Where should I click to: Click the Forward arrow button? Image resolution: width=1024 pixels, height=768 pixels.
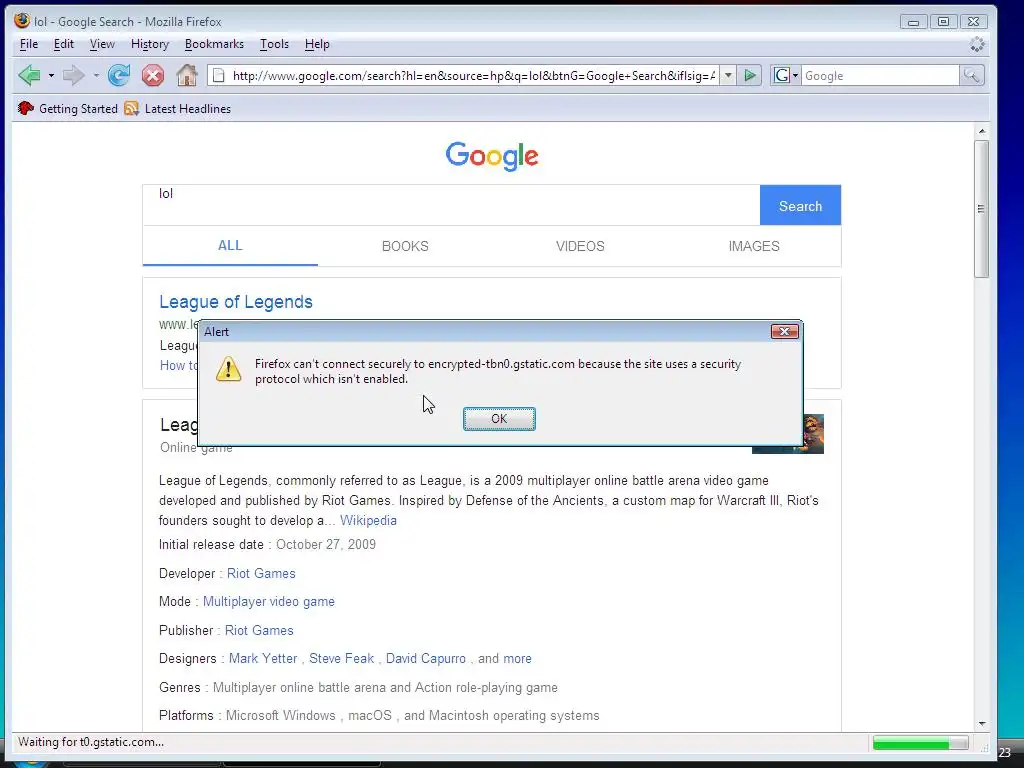[x=73, y=76]
